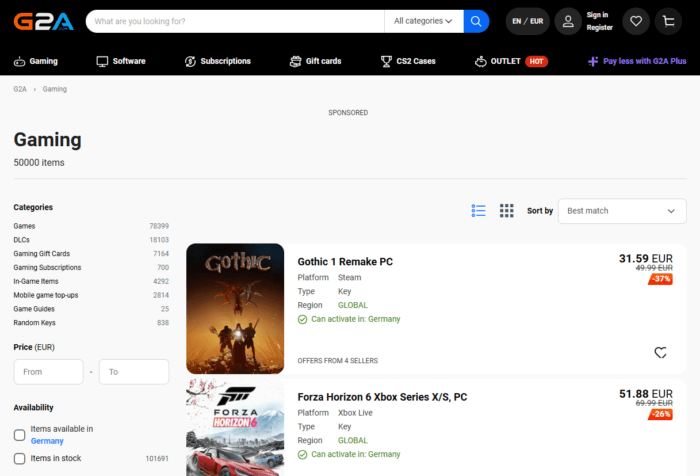700x476 pixels.
Task: Open Gothic 1 Remake cover thumbnail
Action: [235, 309]
